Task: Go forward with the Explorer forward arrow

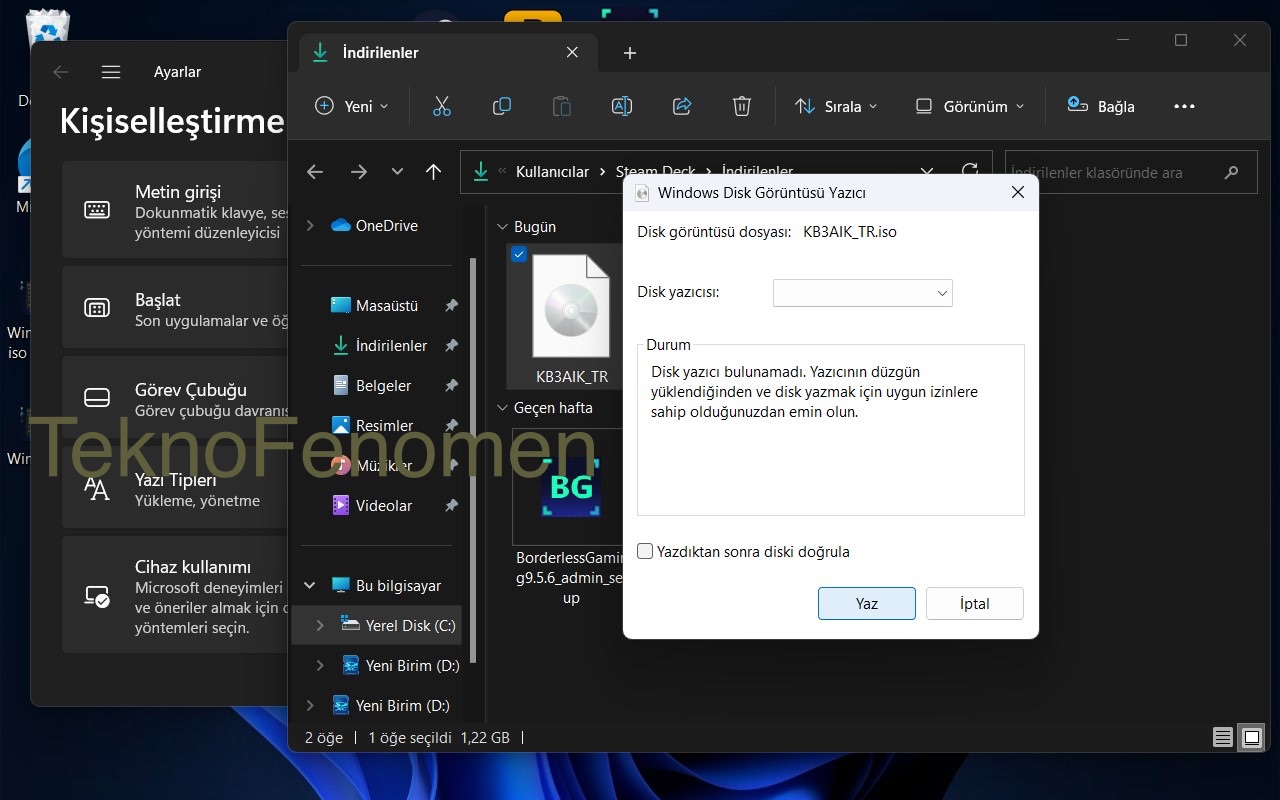Action: 358,172
